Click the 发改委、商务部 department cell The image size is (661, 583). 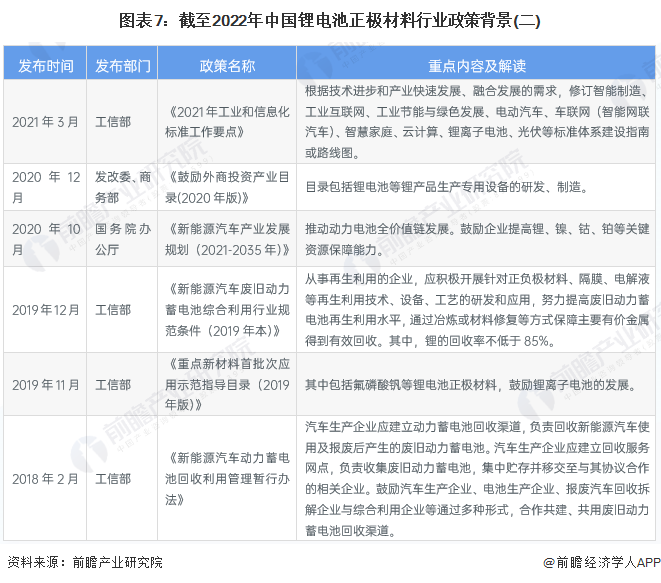click(123, 187)
